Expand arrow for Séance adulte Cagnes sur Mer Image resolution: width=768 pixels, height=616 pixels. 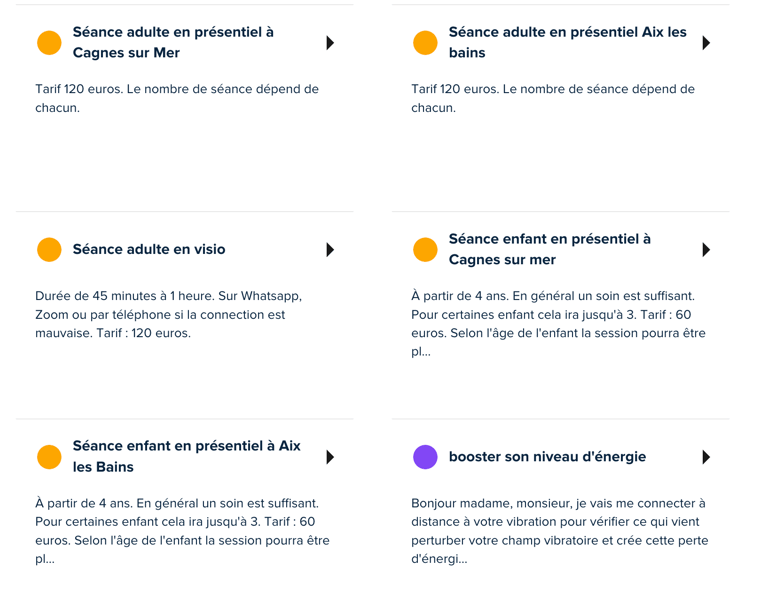(330, 43)
